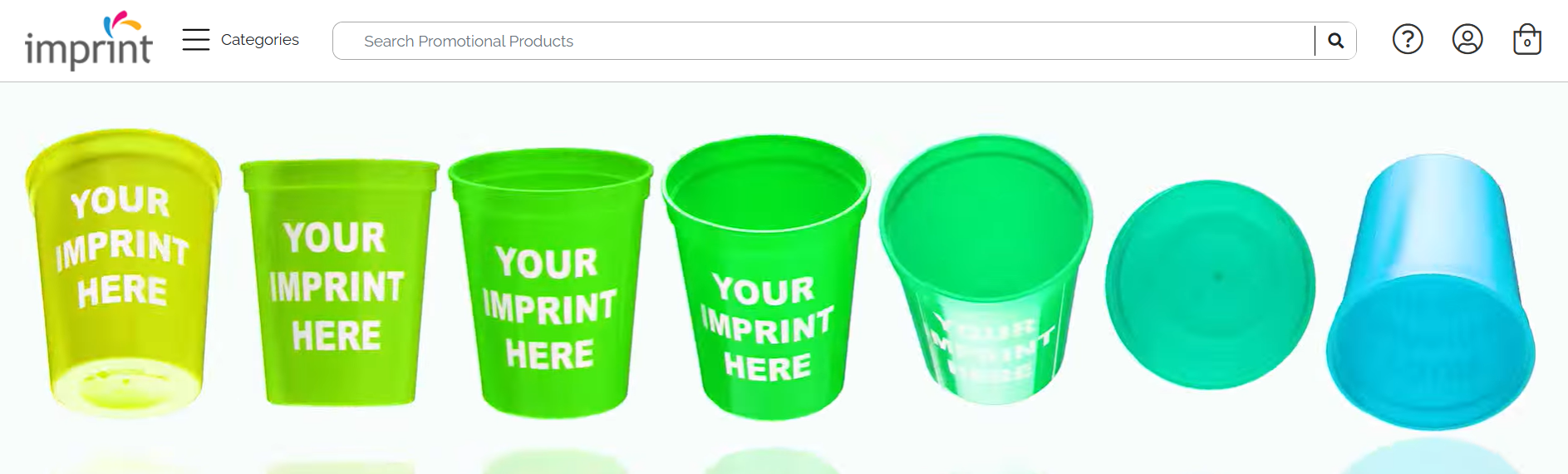Select the bright green tilted-forward cup
The image size is (1568, 474).
[x=766, y=277]
